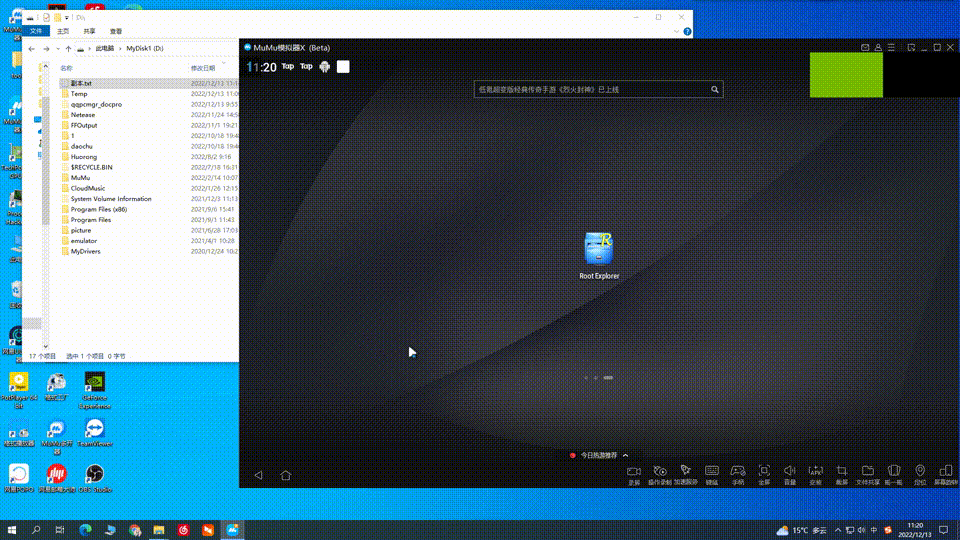Open the weather widget showing 15°C

802,530
